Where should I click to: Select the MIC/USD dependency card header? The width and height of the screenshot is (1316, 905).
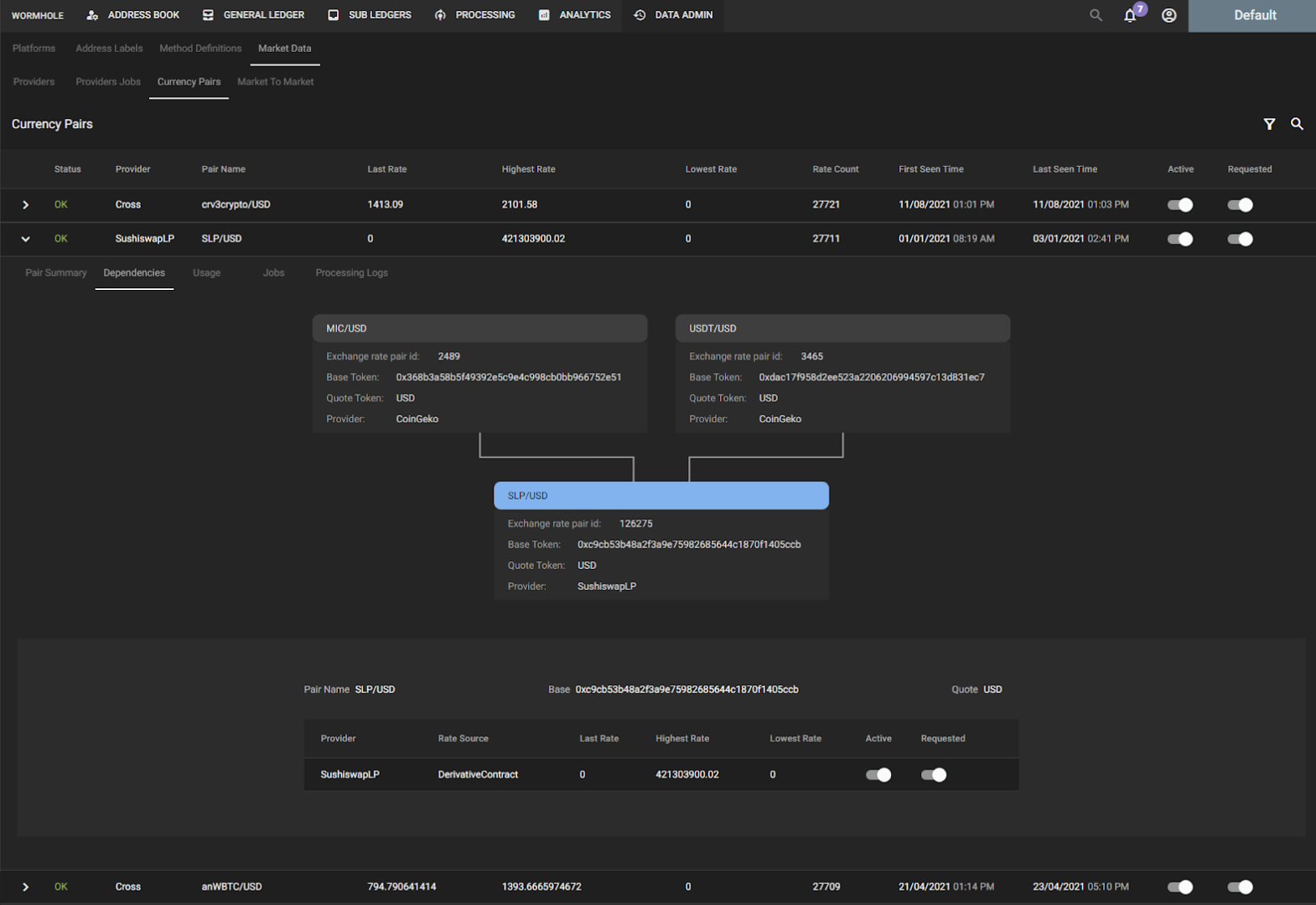pos(479,328)
